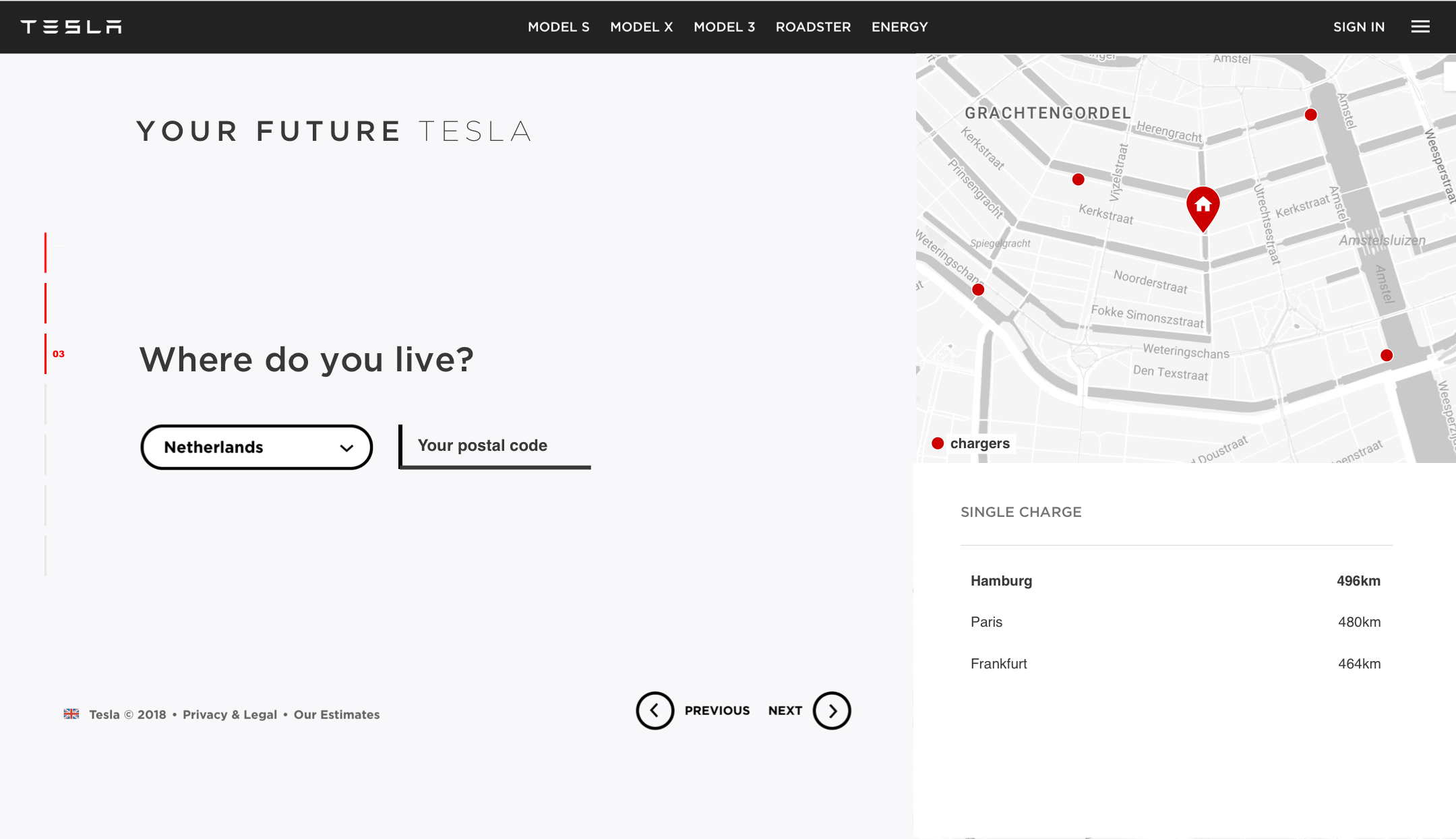This screenshot has height=839, width=1456.
Task: Click the chevron in the country selector
Action: point(346,448)
